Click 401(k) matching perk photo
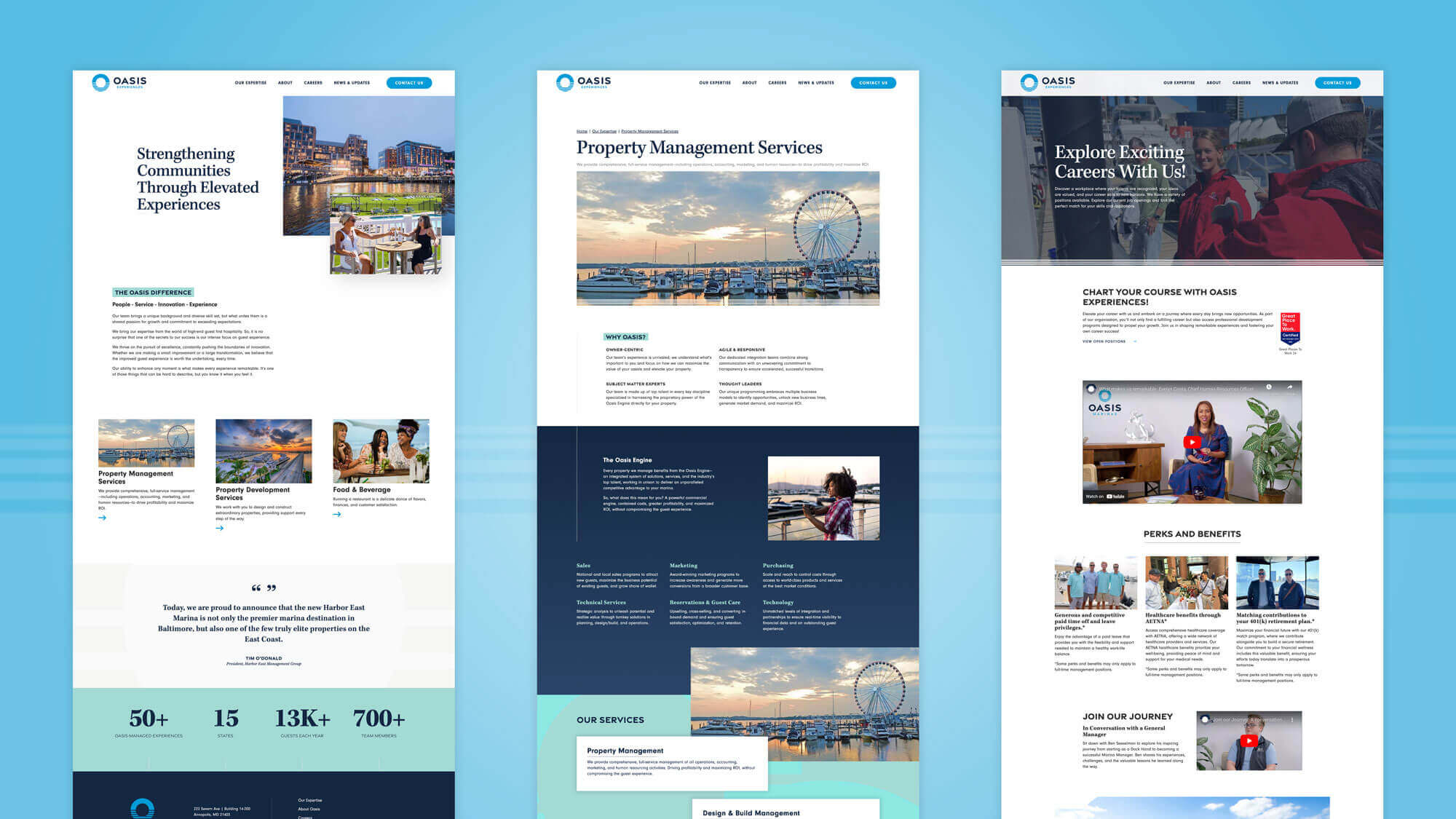1456x819 pixels. [x=1278, y=583]
